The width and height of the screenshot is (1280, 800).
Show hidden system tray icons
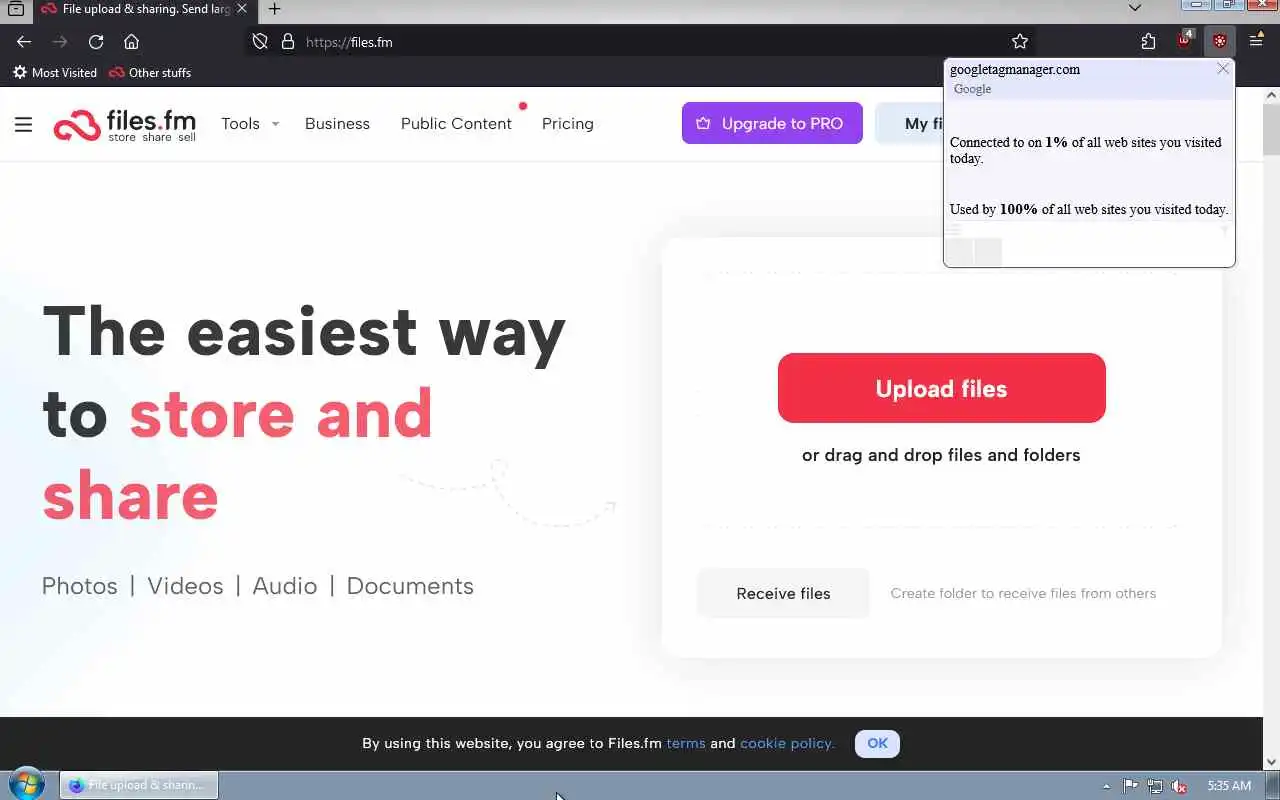click(x=1106, y=786)
